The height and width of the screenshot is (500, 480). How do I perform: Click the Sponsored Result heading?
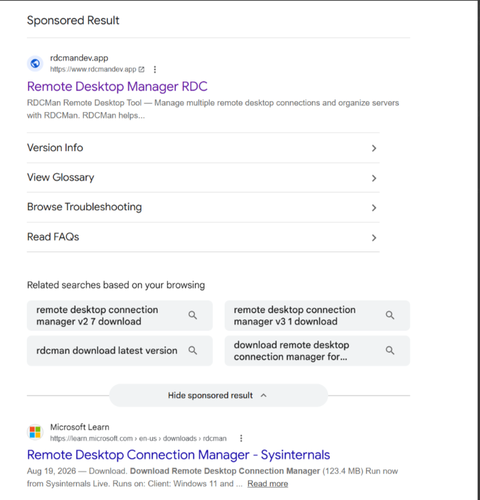point(73,20)
